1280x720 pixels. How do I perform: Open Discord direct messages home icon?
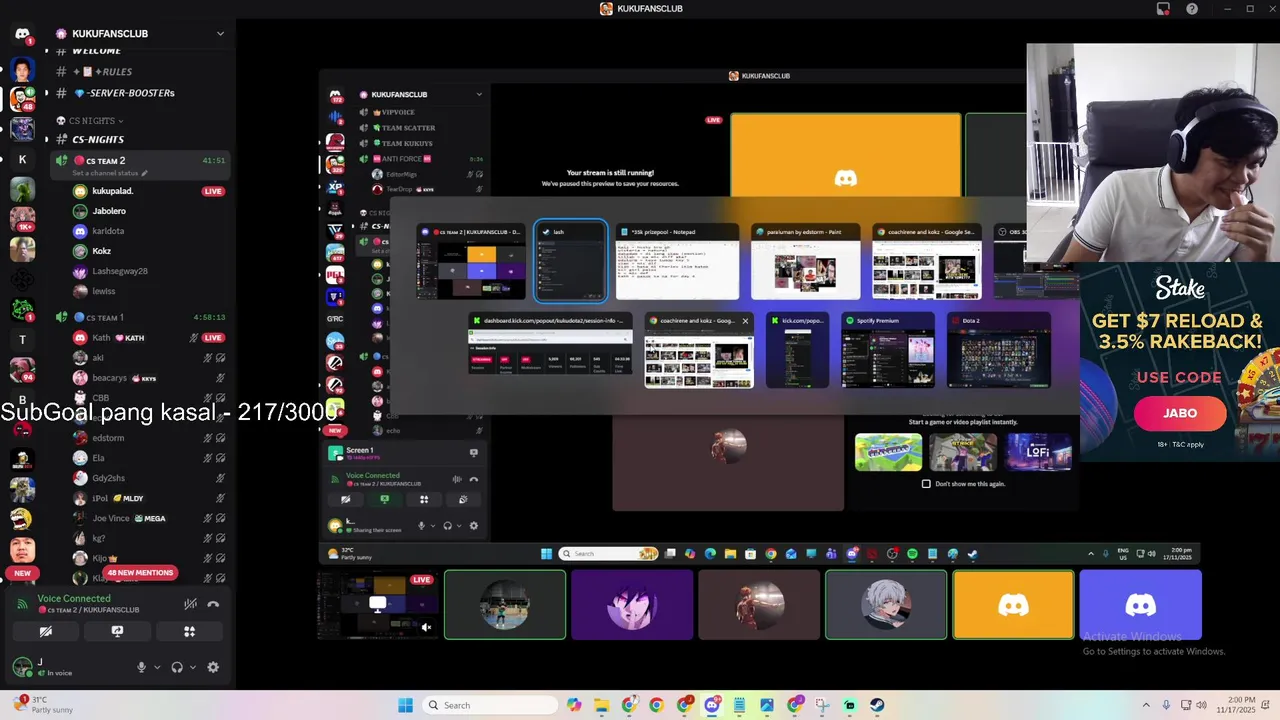click(22, 34)
